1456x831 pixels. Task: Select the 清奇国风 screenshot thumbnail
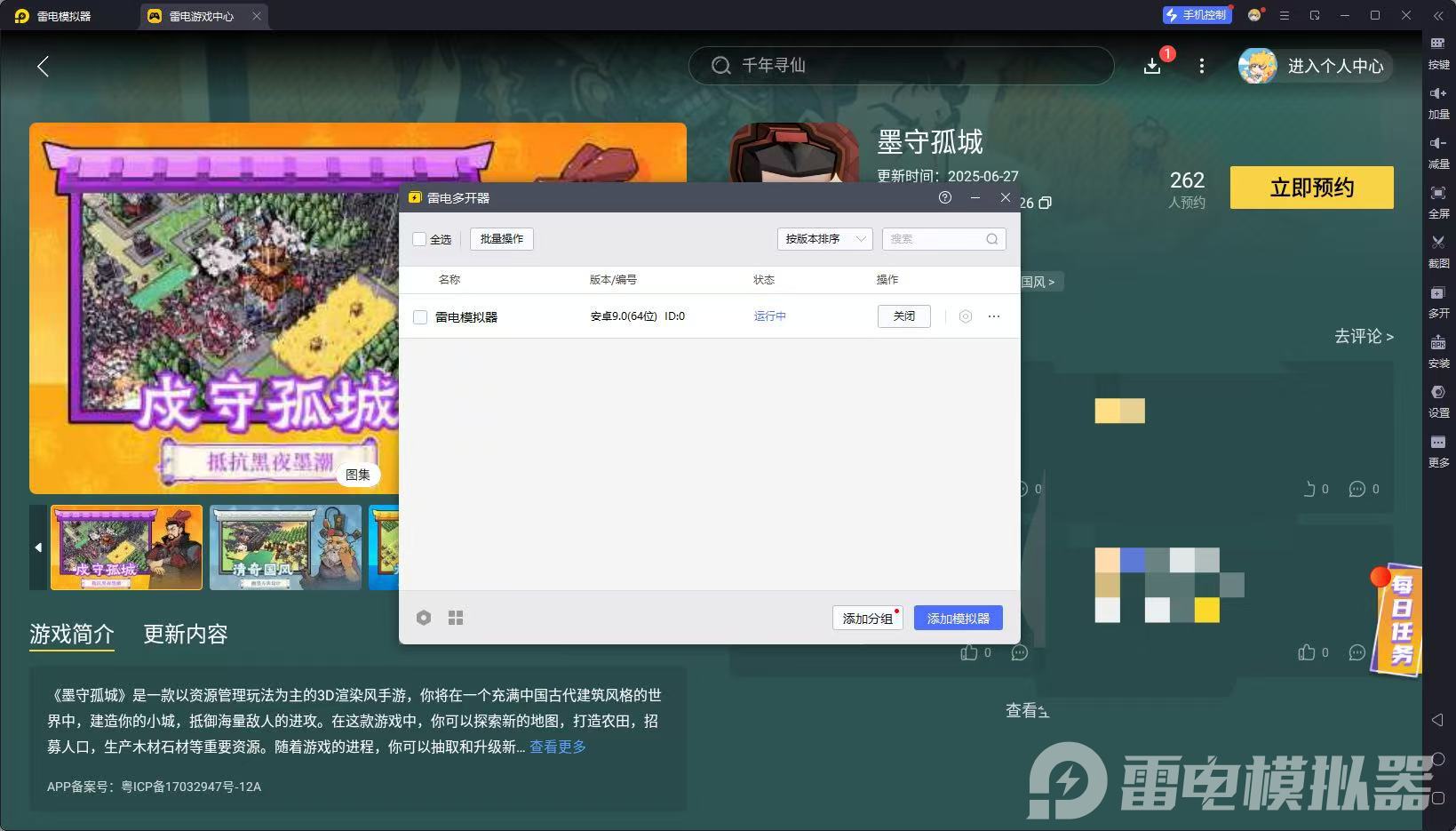pyautogui.click(x=286, y=547)
